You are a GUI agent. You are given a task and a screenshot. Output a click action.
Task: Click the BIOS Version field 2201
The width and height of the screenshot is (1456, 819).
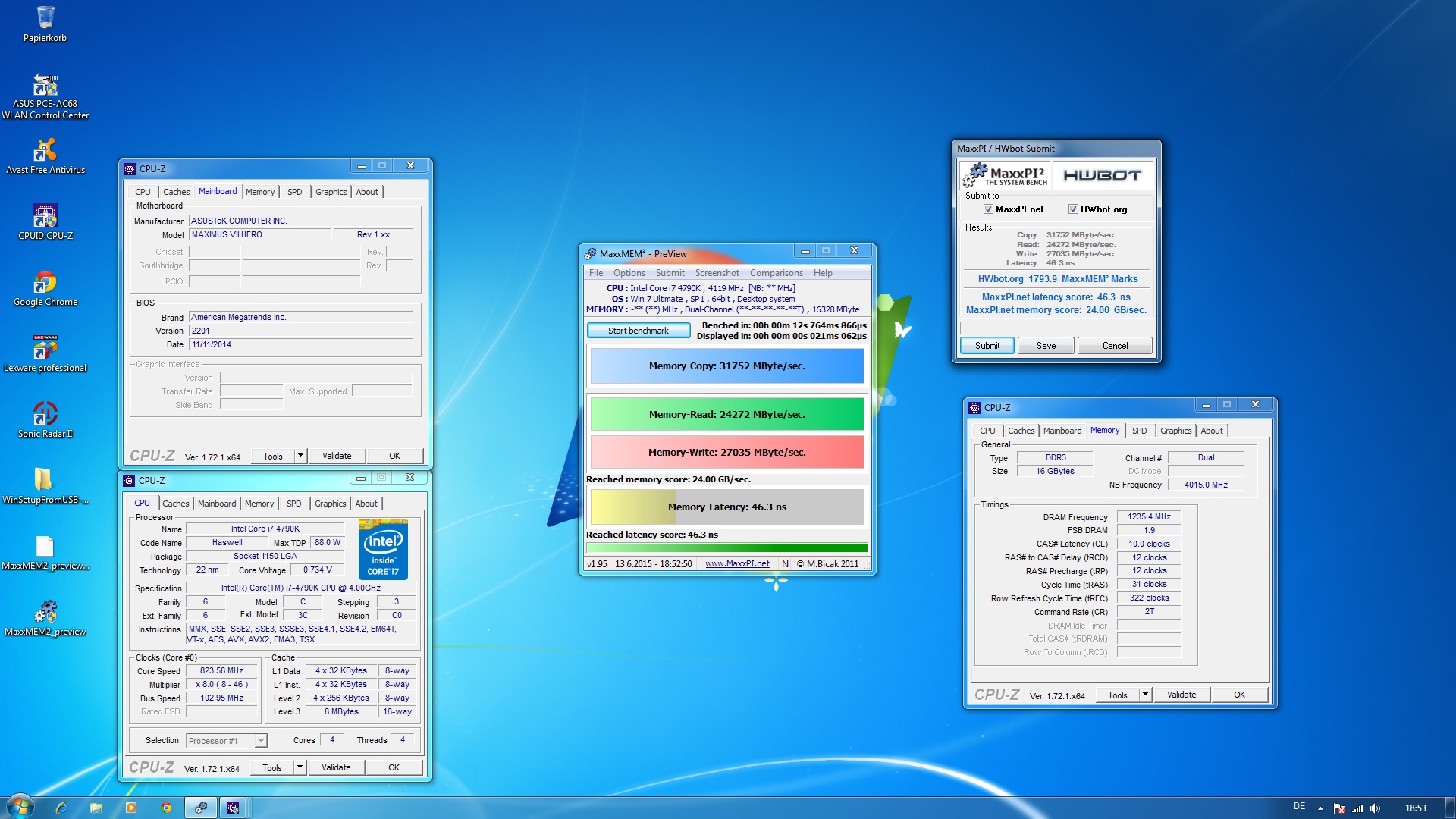coord(301,331)
